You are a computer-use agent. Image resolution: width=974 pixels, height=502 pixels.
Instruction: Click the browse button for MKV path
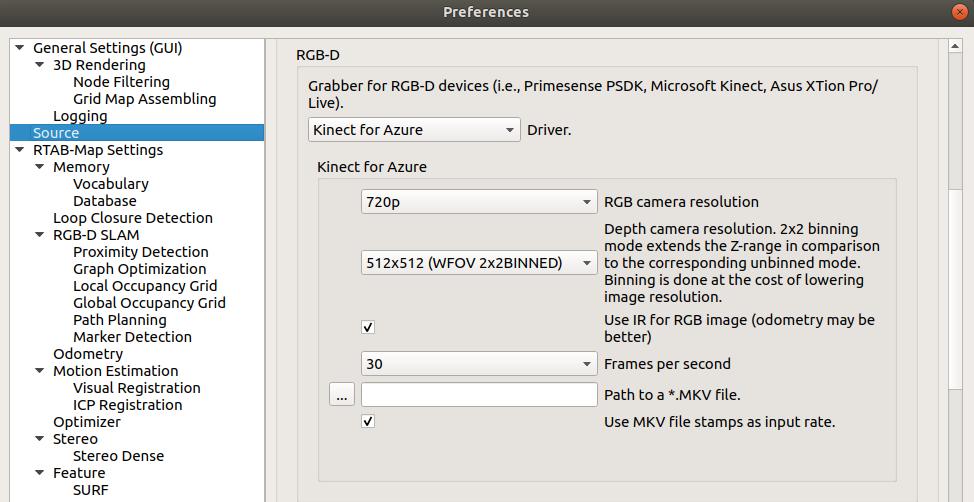click(x=342, y=395)
